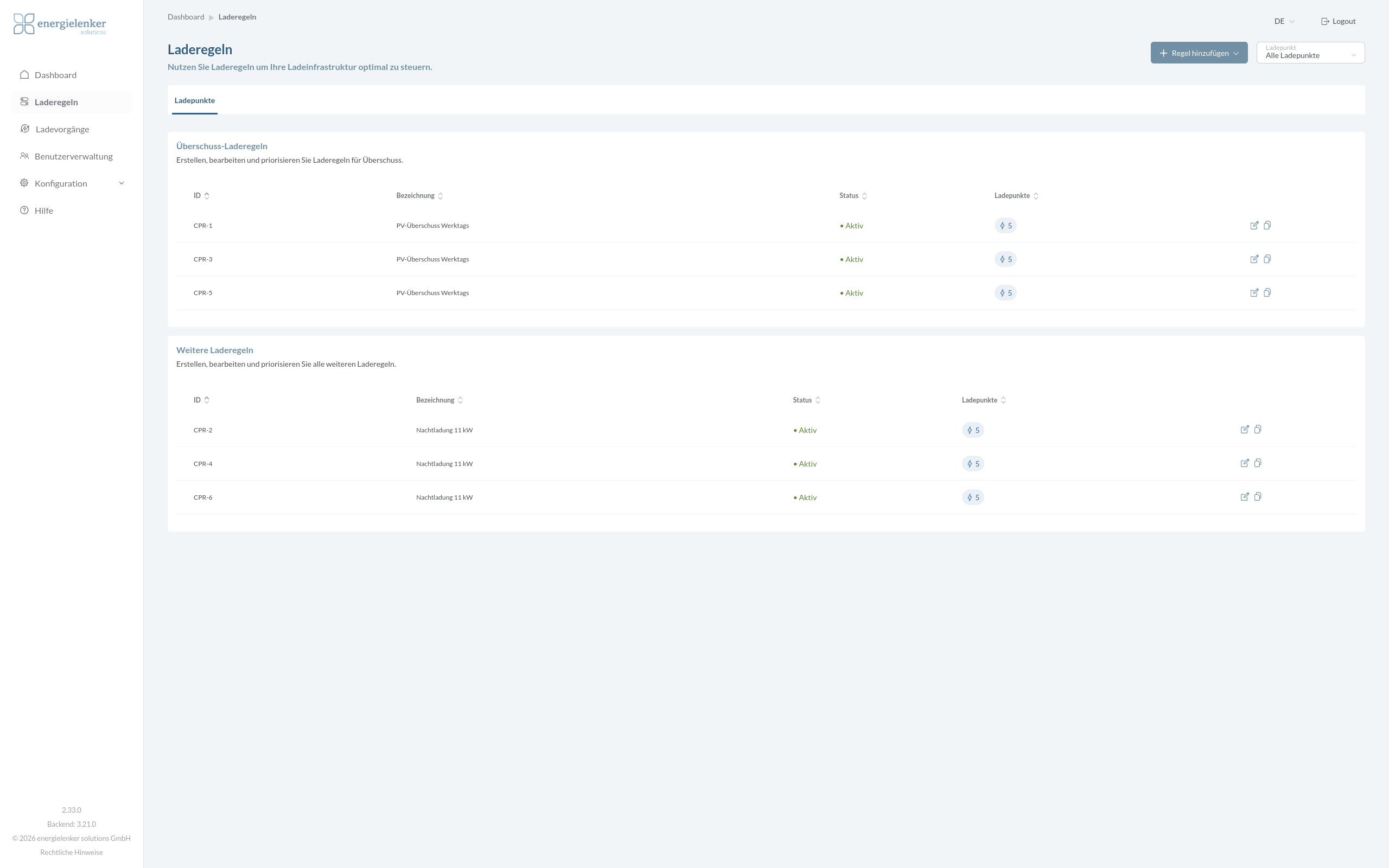Expand the Konfiguration menu
This screenshot has height=868, width=1389.
point(72,183)
